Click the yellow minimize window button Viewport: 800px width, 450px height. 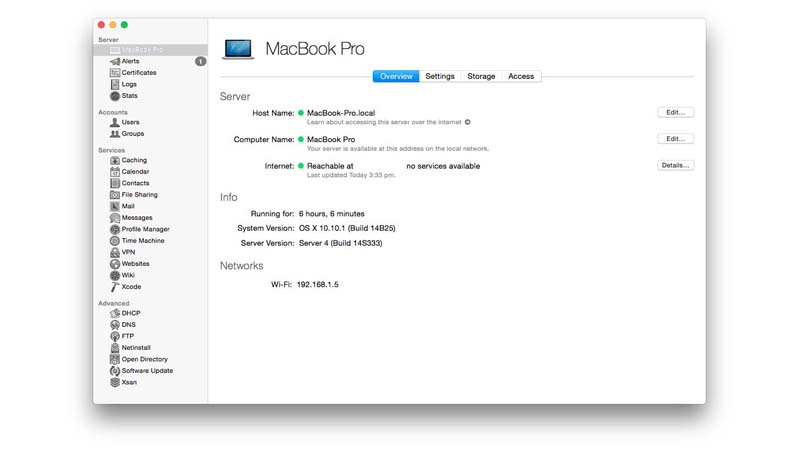[x=113, y=24]
